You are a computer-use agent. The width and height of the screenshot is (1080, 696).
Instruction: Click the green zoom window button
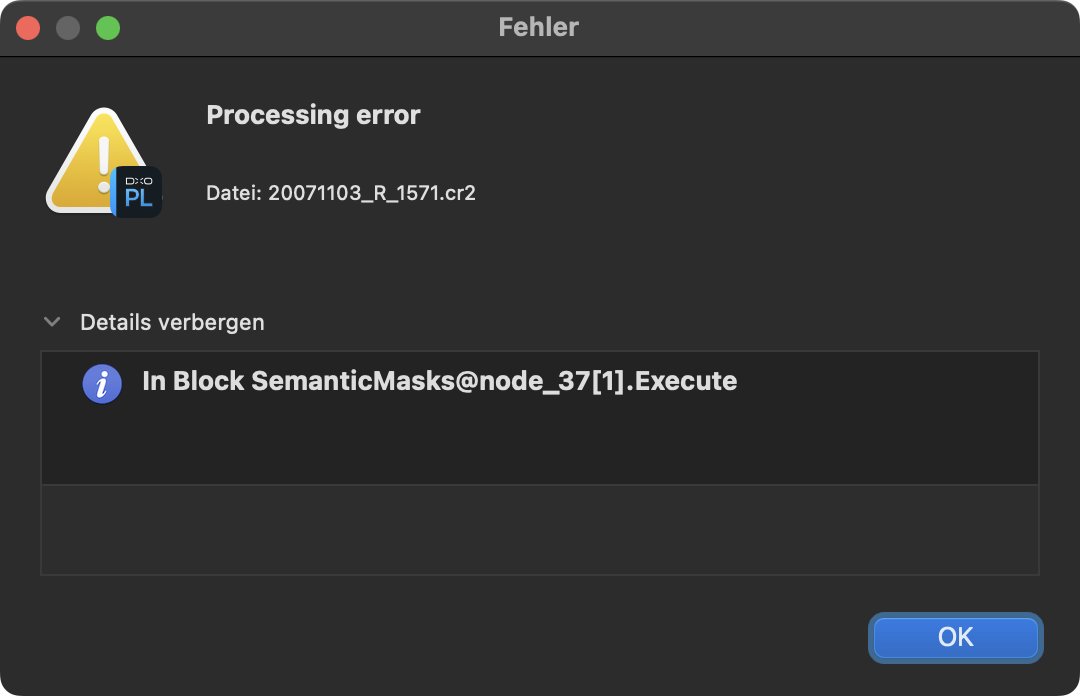(x=108, y=28)
